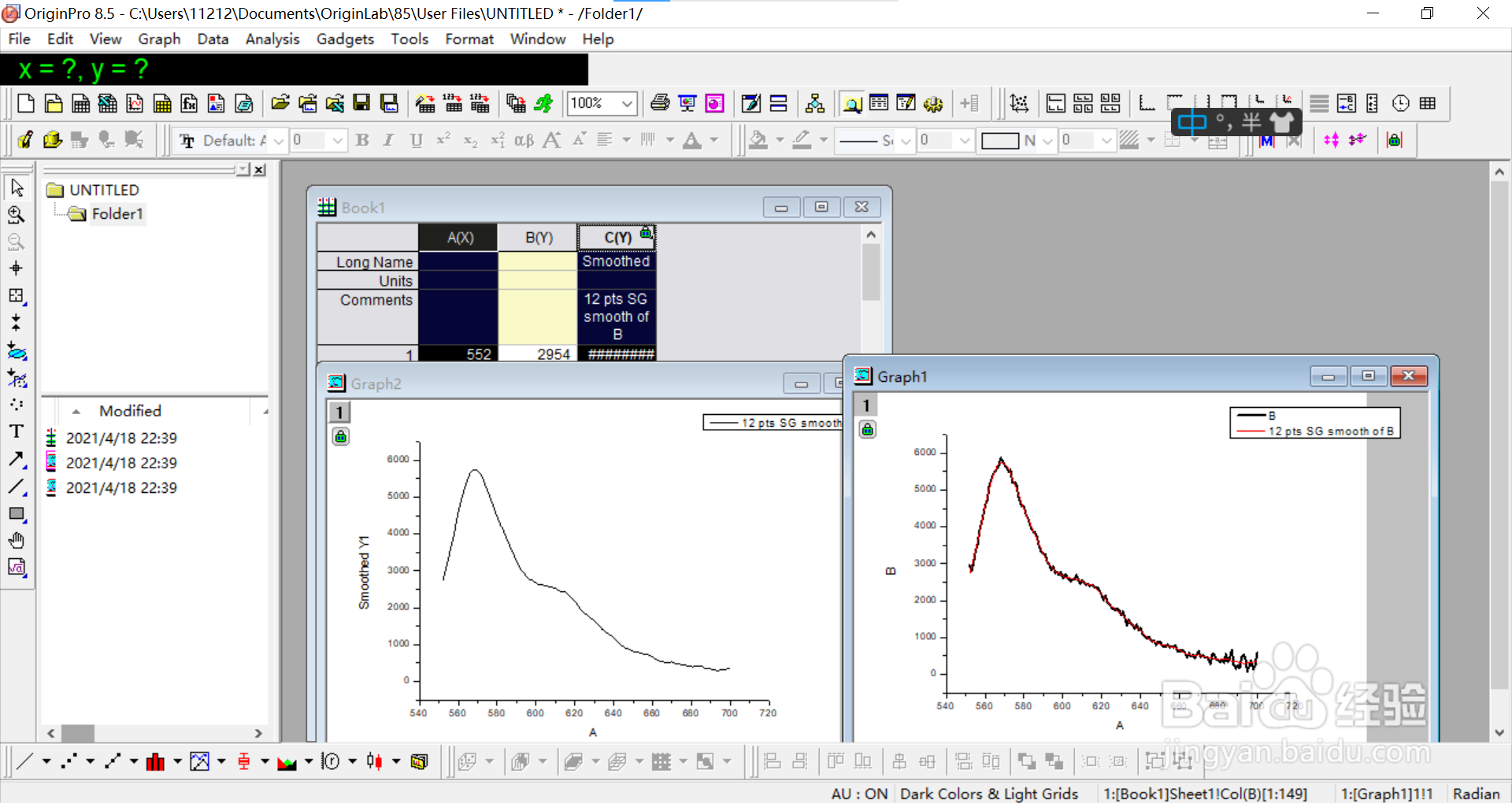Screen dimensions: 1512x803
Task: Select the Pan hand tool
Action: 17,540
